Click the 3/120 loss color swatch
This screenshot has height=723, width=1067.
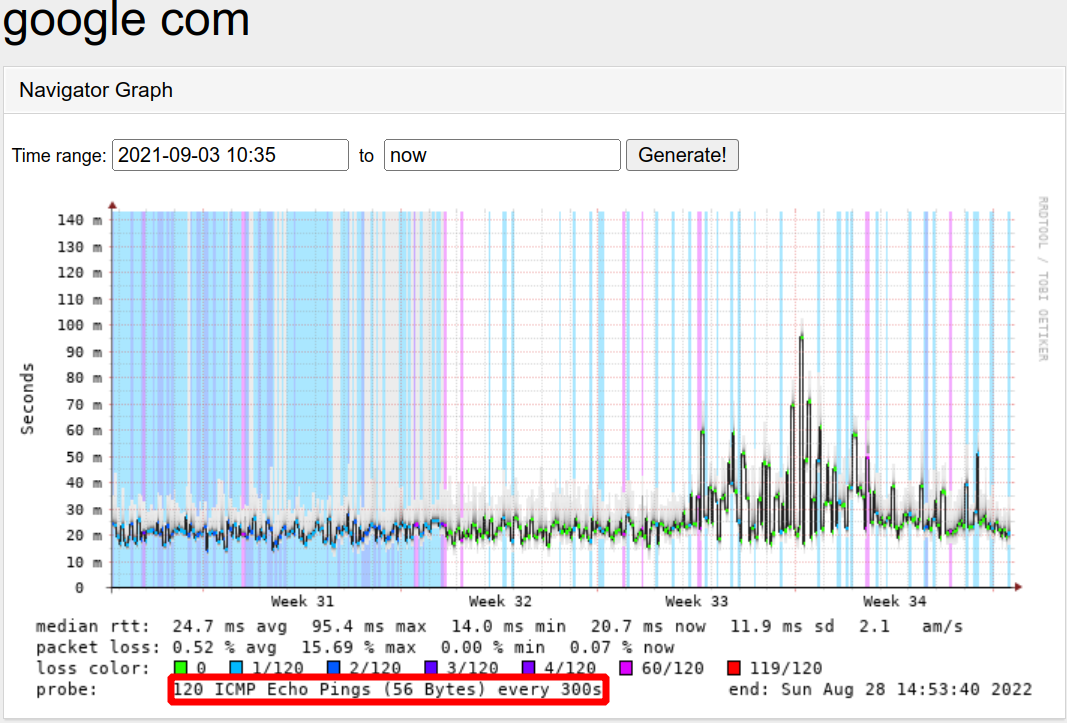pyautogui.click(x=431, y=668)
